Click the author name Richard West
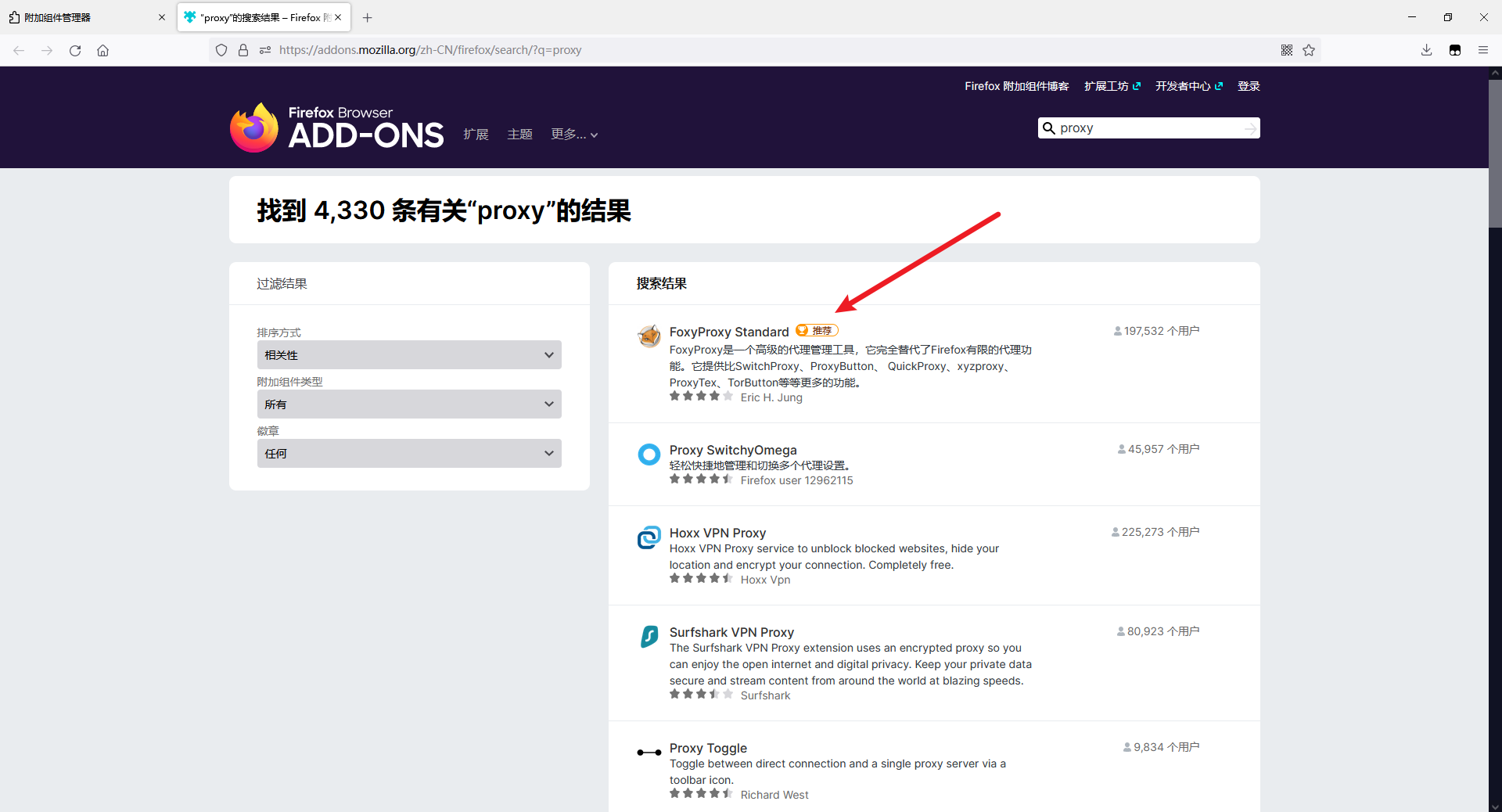Viewport: 1502px width, 812px height. click(774, 795)
